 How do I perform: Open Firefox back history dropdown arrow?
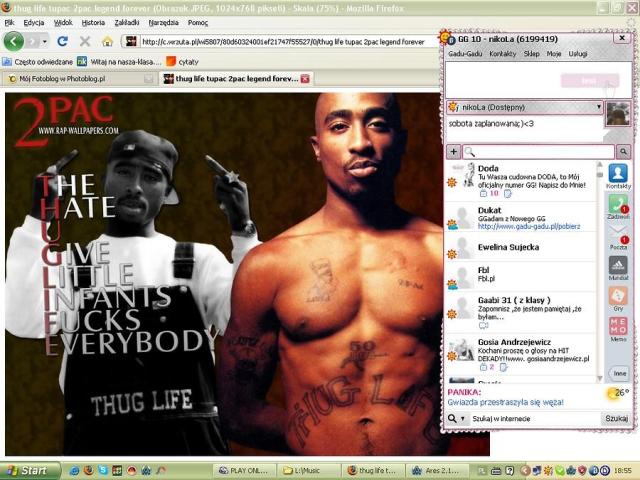(44, 42)
